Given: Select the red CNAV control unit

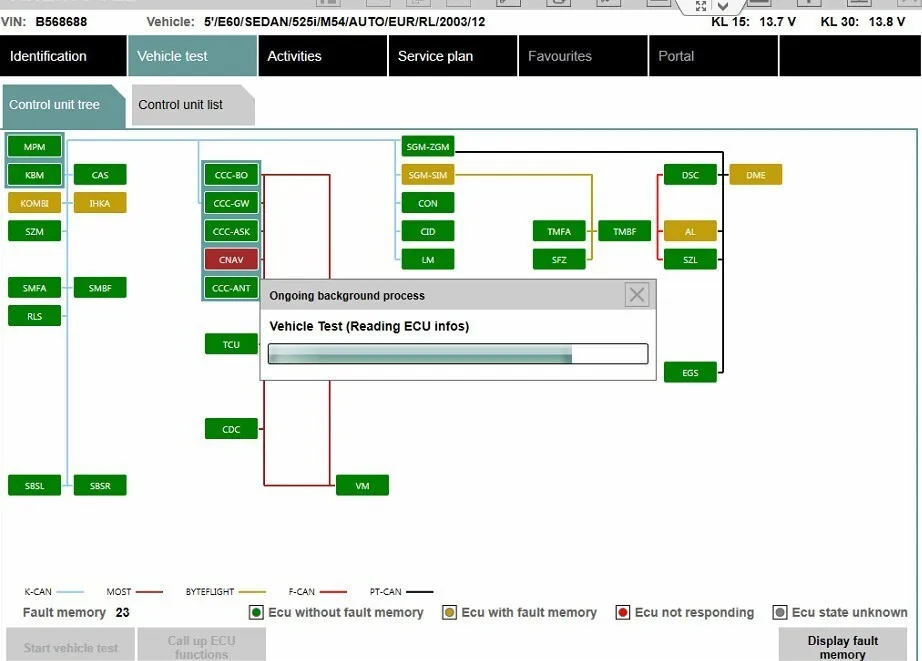Looking at the screenshot, I should click(x=231, y=259).
